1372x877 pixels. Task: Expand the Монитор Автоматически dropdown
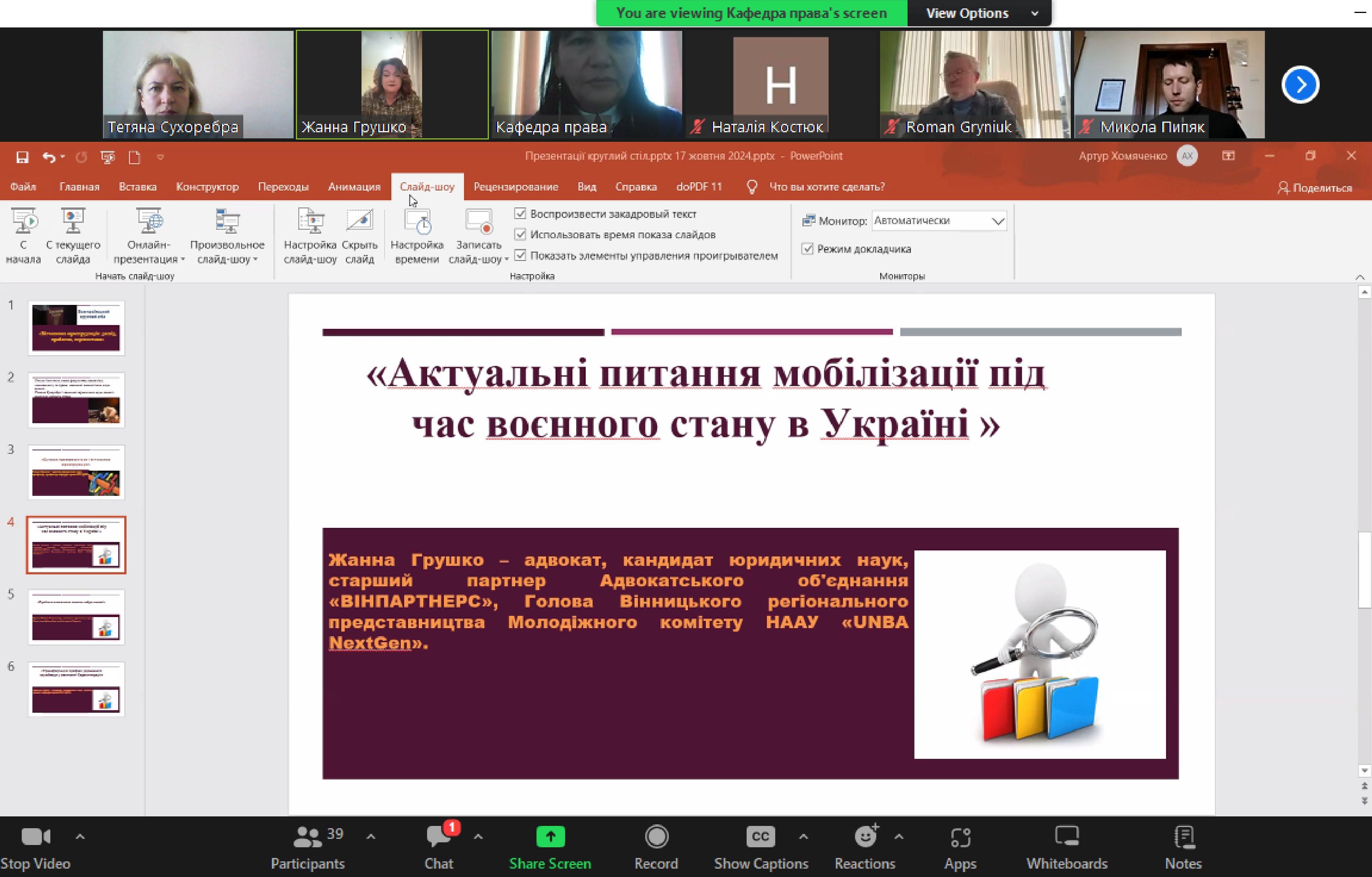pos(998,221)
